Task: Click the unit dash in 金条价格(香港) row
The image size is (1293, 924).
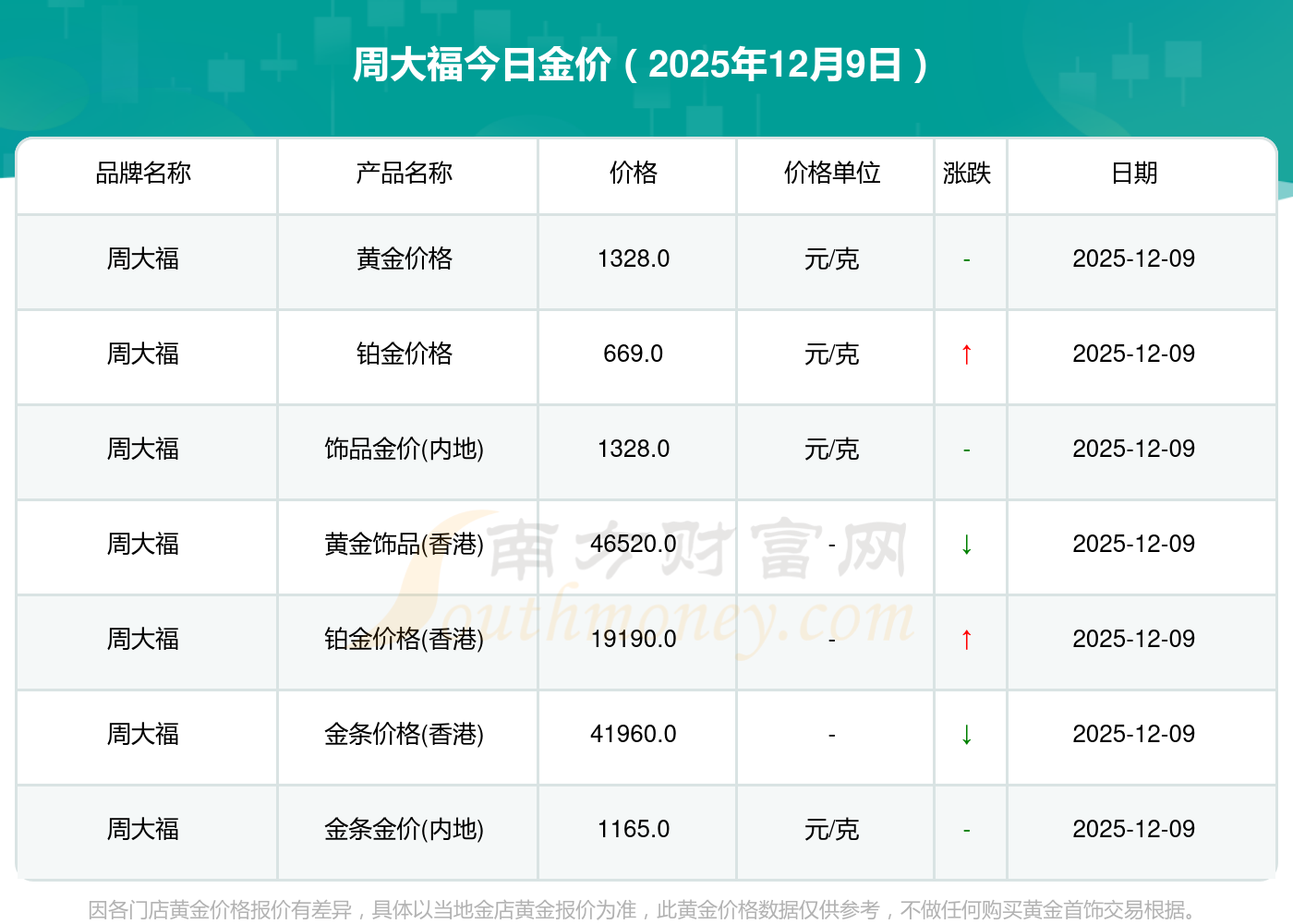Action: pos(832,735)
